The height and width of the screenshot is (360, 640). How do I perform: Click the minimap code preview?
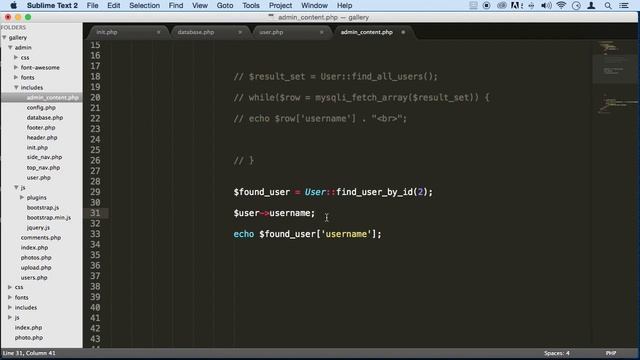pyautogui.click(x=616, y=77)
